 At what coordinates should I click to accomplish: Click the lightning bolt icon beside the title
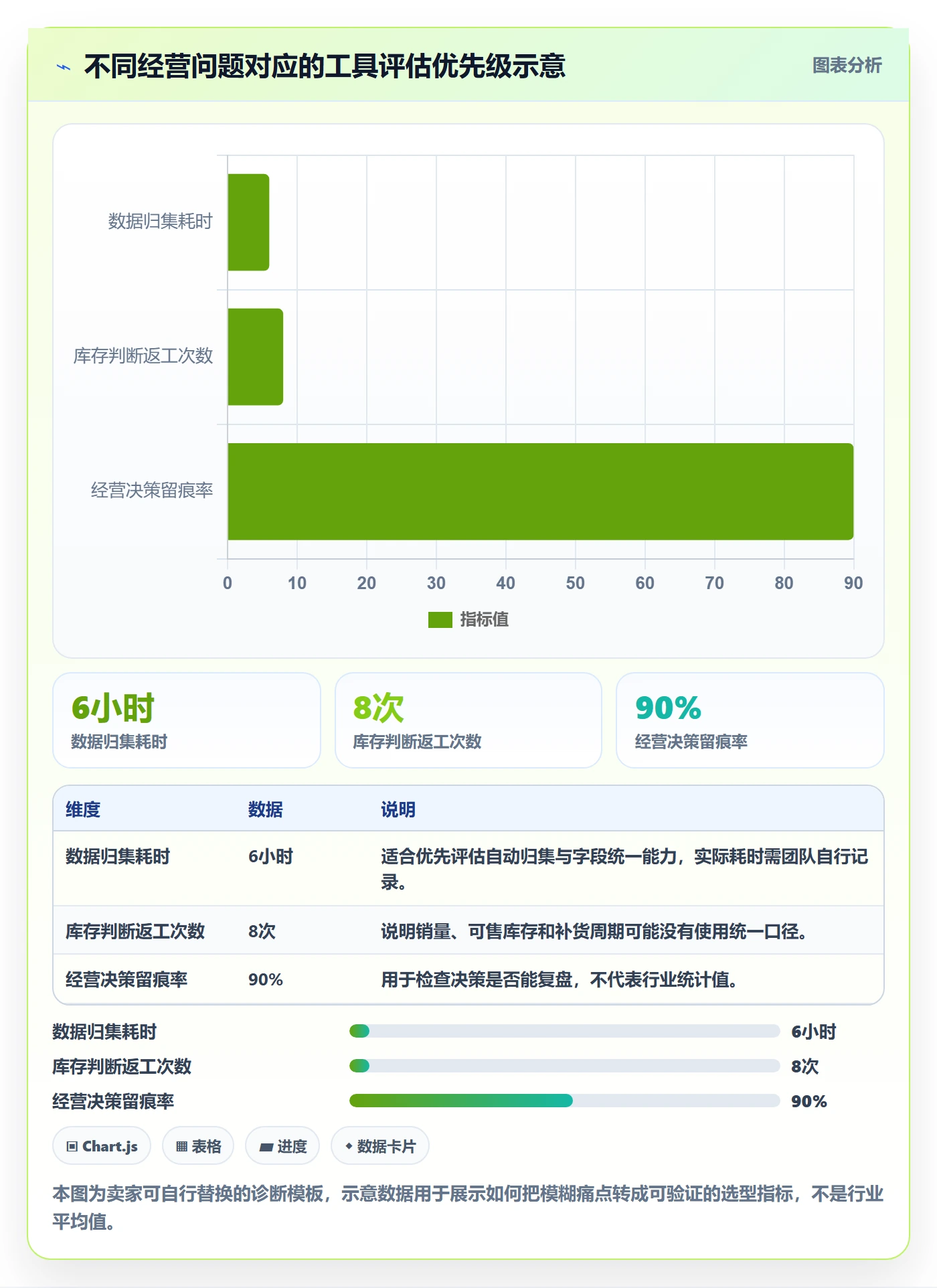click(64, 67)
